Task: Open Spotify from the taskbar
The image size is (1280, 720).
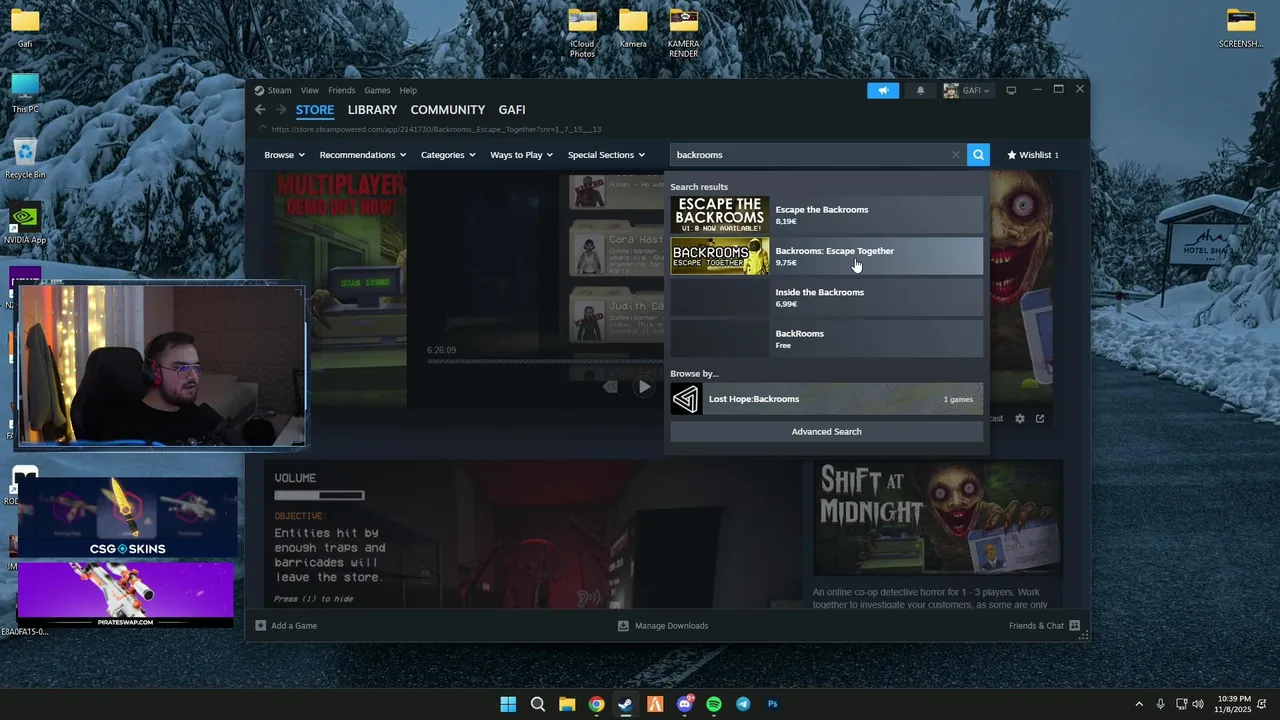Action: pos(714,704)
